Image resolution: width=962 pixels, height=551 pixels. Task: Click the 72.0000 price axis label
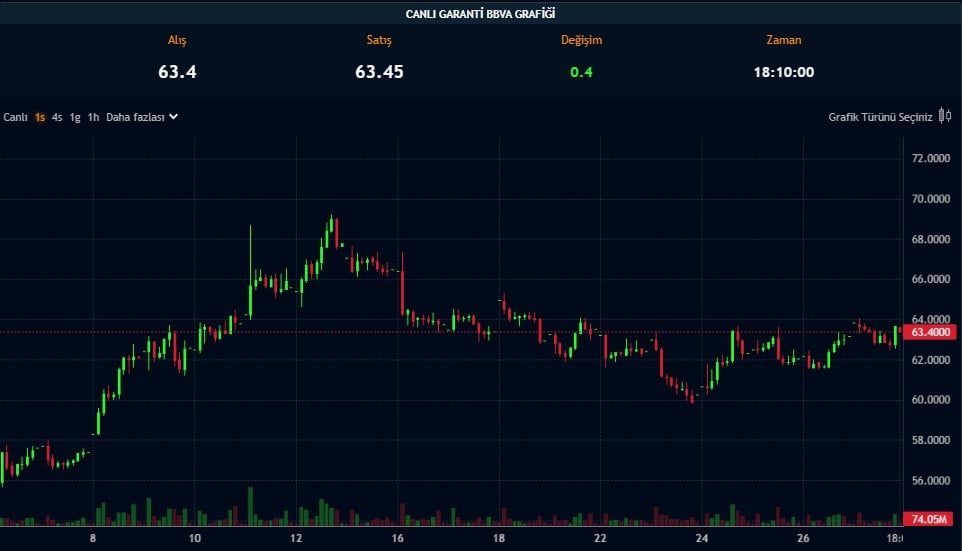(930, 159)
